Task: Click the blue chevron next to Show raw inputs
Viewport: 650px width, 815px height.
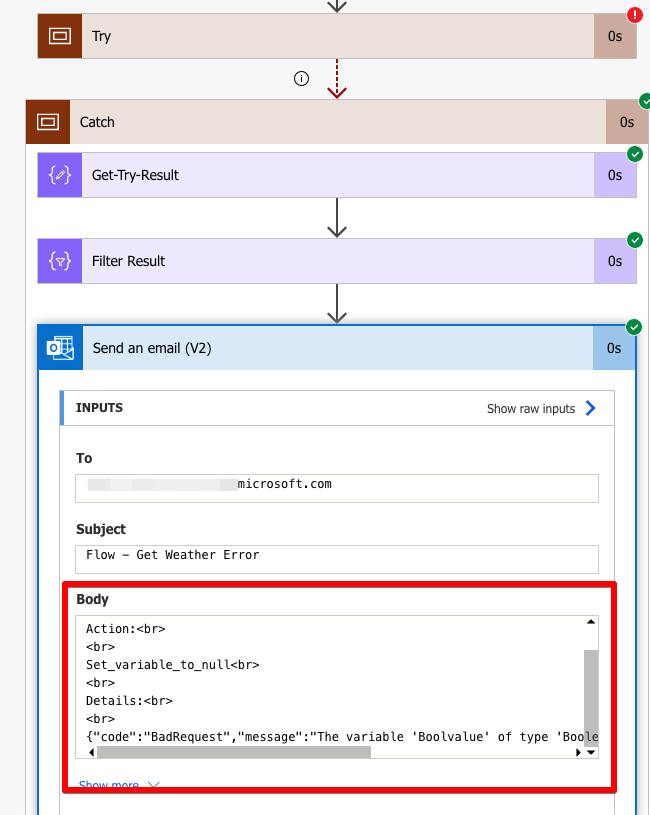Action: [590, 408]
